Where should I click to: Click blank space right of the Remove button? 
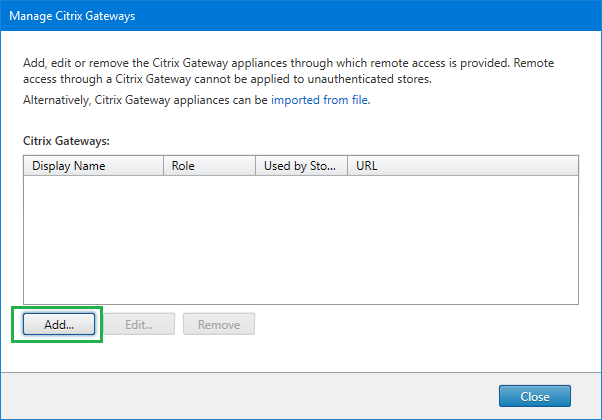(x=420, y=324)
